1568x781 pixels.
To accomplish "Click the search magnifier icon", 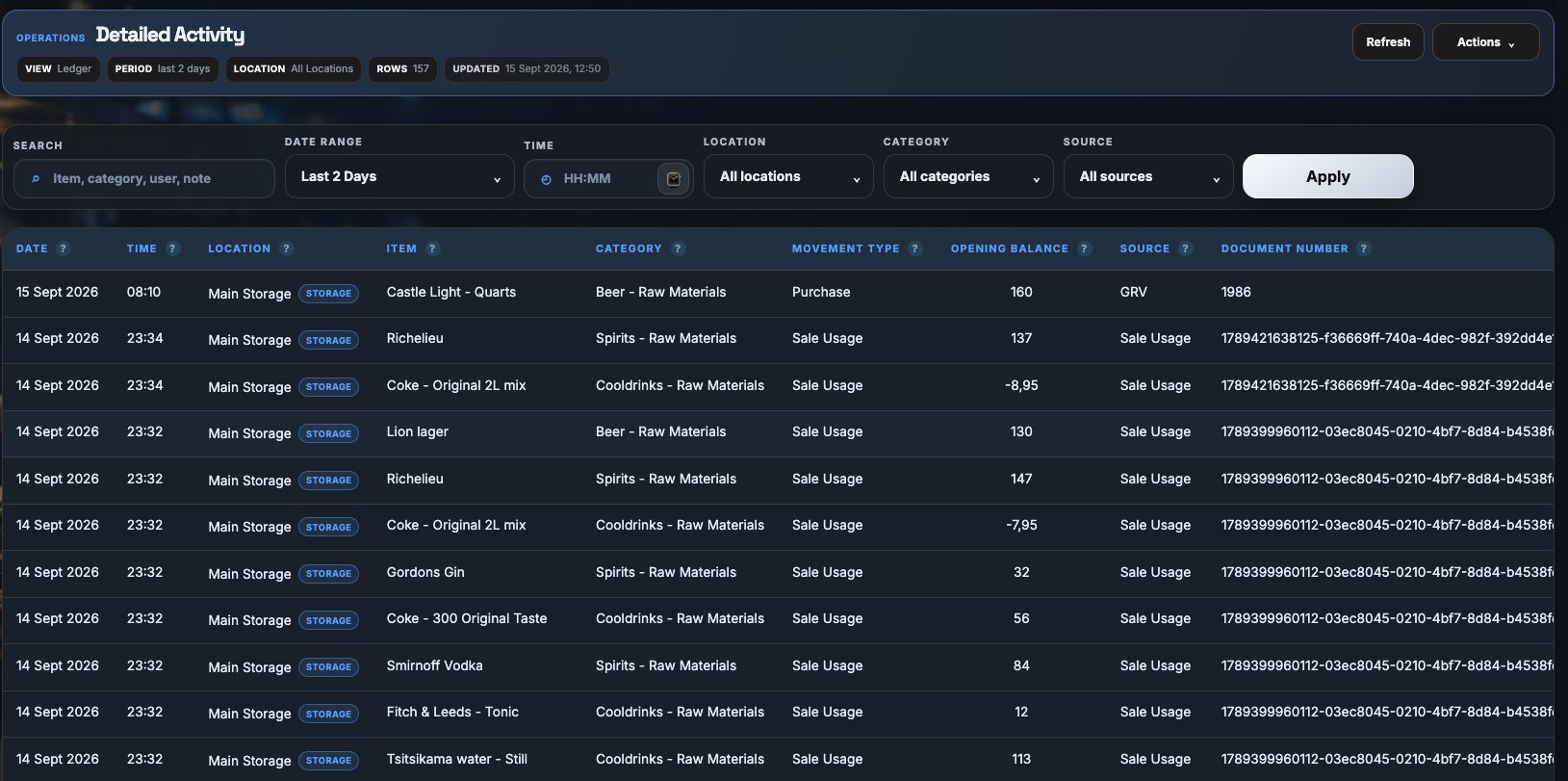I will 36,179.
